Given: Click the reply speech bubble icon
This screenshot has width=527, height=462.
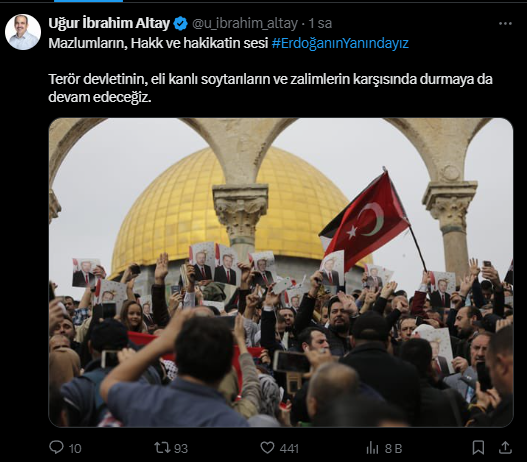Looking at the screenshot, I should [x=56, y=447].
